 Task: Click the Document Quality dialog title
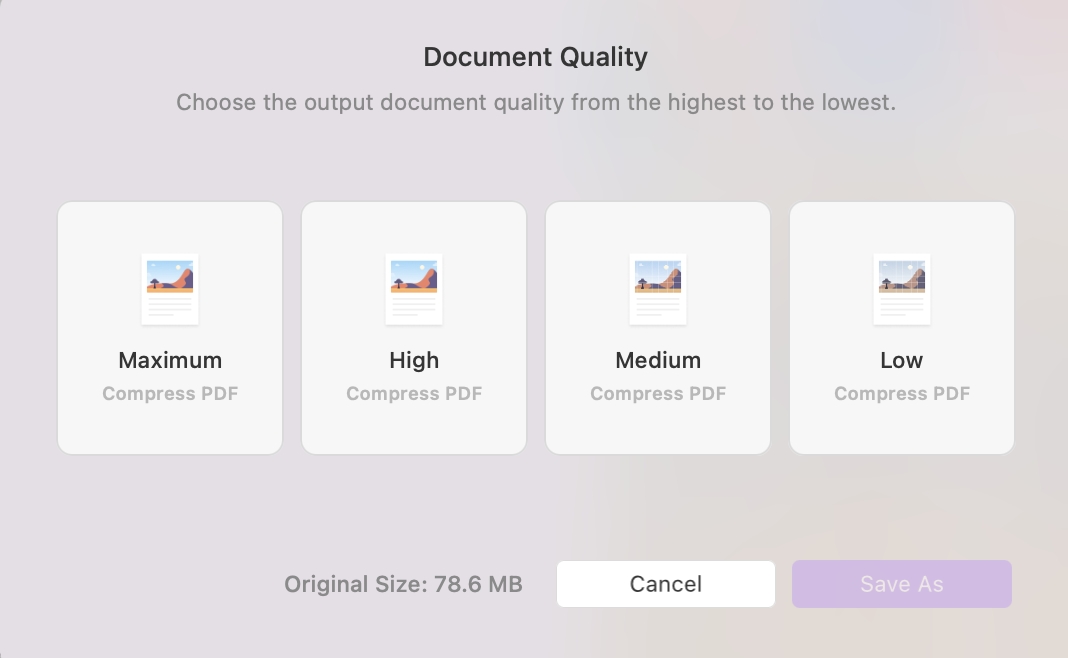click(536, 57)
